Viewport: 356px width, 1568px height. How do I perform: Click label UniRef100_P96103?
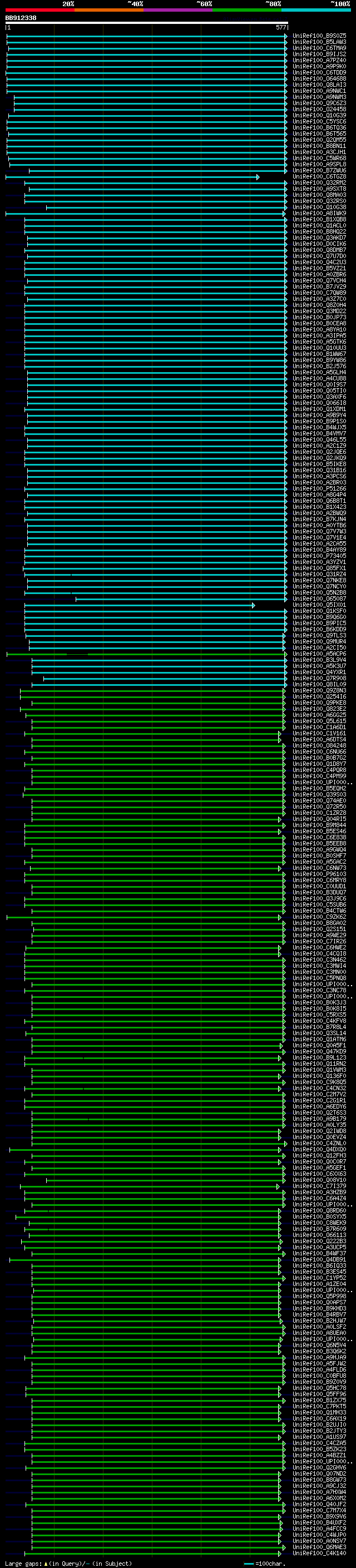coord(319,874)
